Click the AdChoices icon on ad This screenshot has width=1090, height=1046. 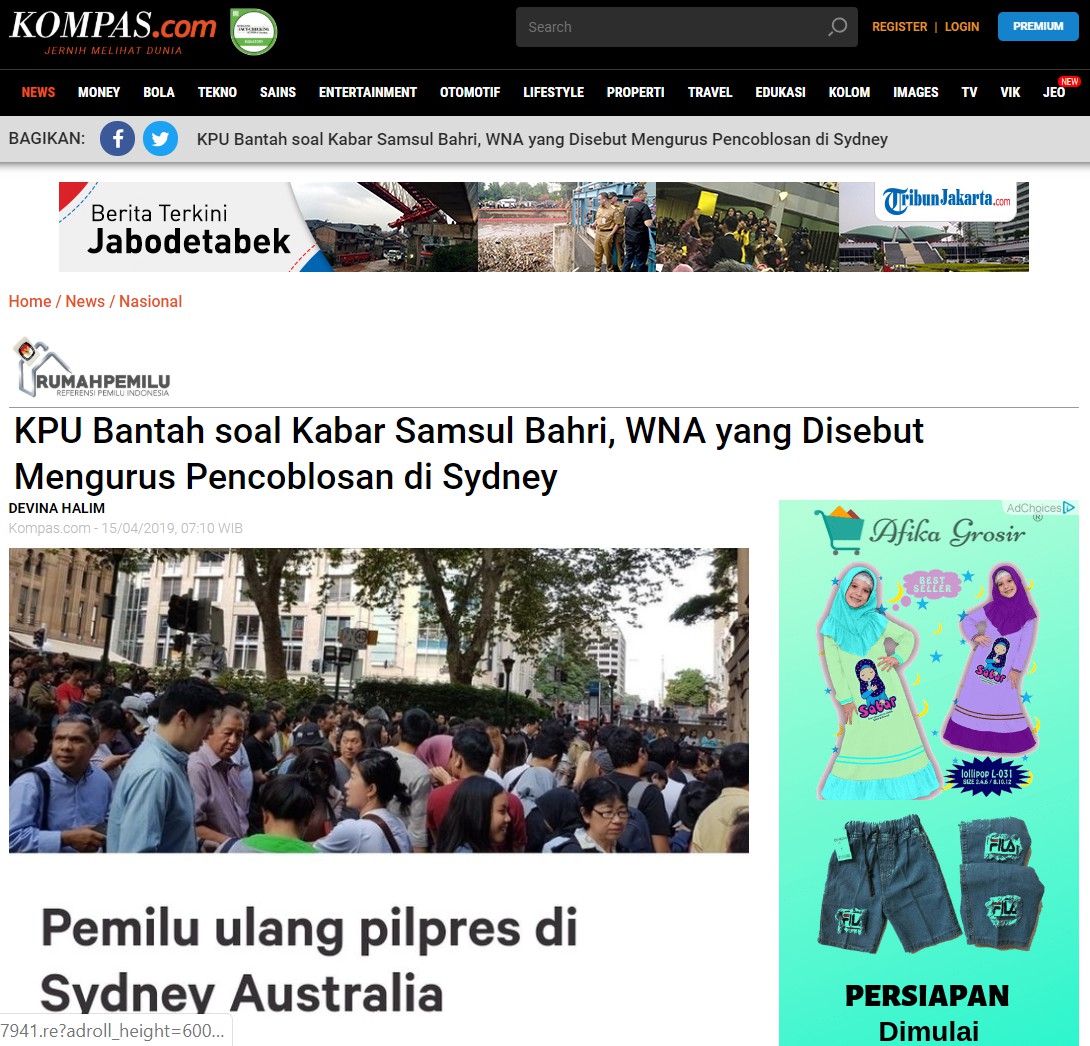tap(1069, 508)
